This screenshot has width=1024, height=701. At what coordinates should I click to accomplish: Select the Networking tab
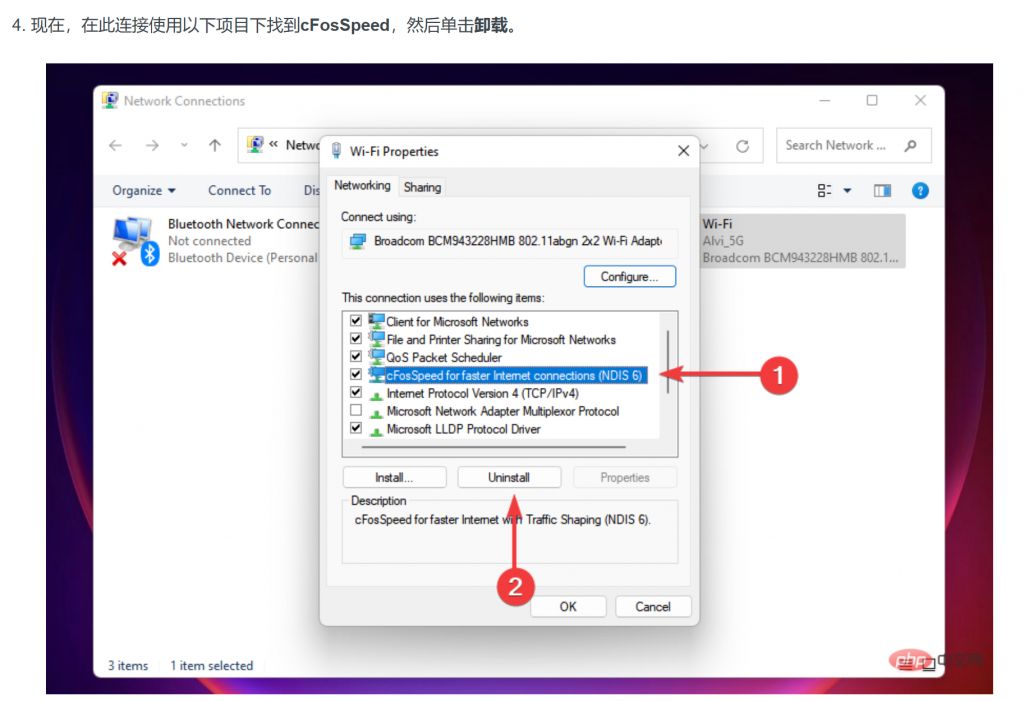[361, 185]
